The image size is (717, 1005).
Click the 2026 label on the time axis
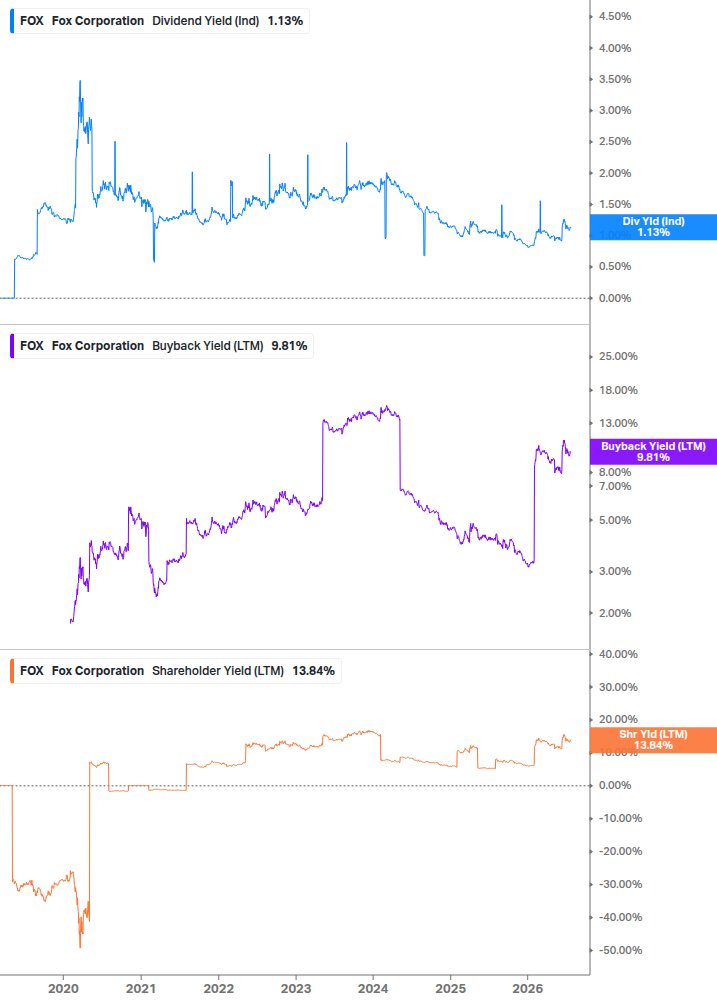click(x=527, y=988)
